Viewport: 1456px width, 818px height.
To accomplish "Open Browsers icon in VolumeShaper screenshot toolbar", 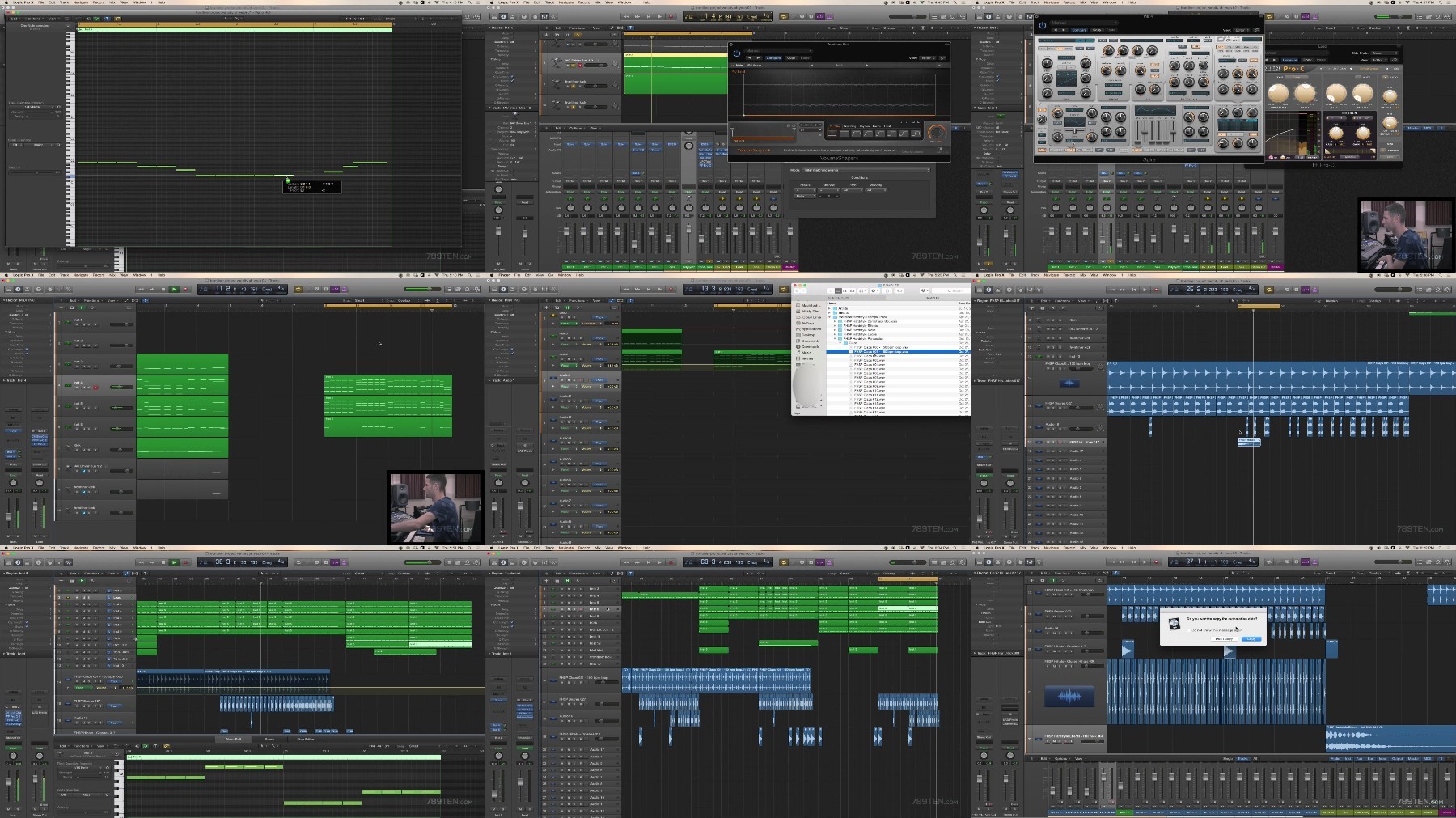I will coord(962,16).
